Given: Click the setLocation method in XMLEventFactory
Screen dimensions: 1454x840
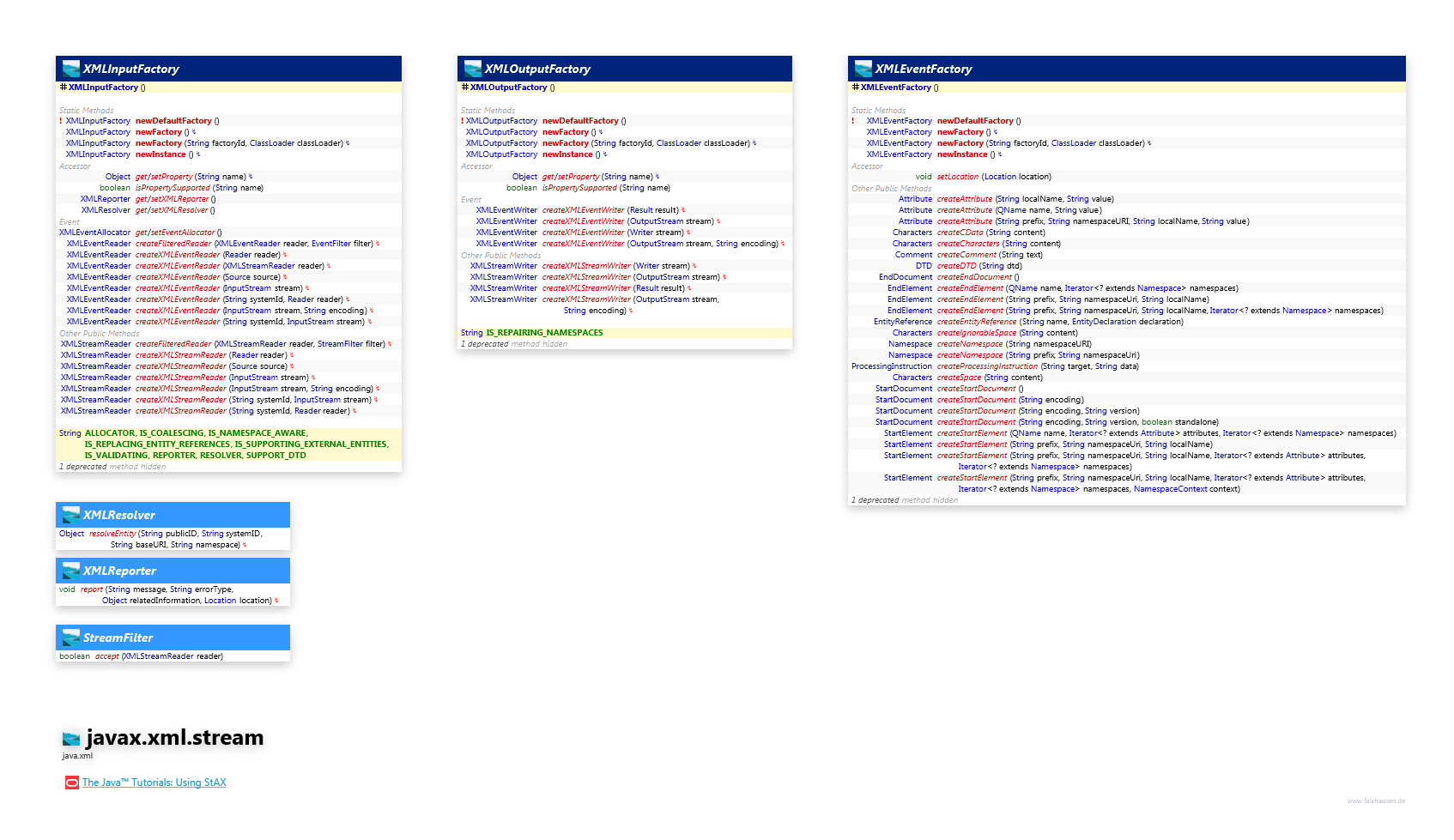Looking at the screenshot, I should (957, 177).
